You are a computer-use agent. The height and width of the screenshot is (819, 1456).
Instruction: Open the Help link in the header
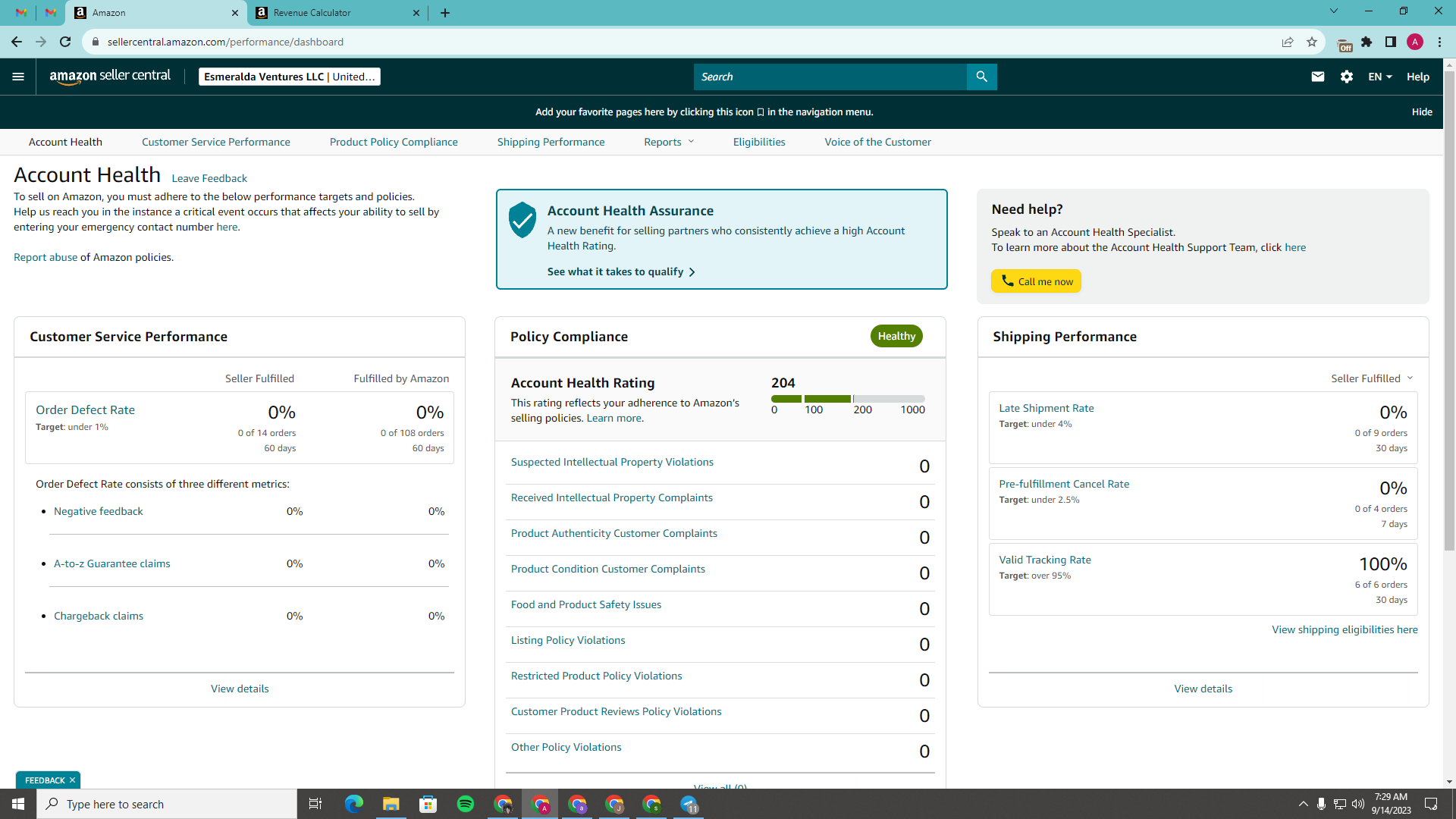1418,77
